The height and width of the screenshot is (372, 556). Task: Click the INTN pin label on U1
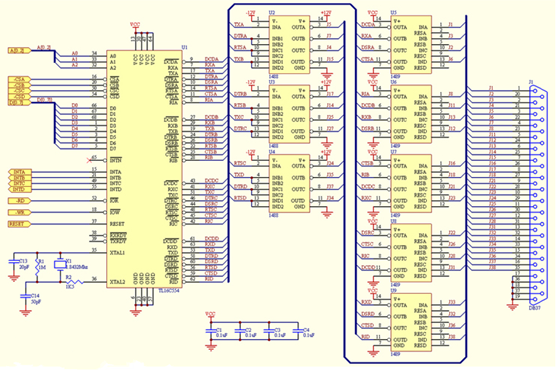pyautogui.click(x=116, y=160)
